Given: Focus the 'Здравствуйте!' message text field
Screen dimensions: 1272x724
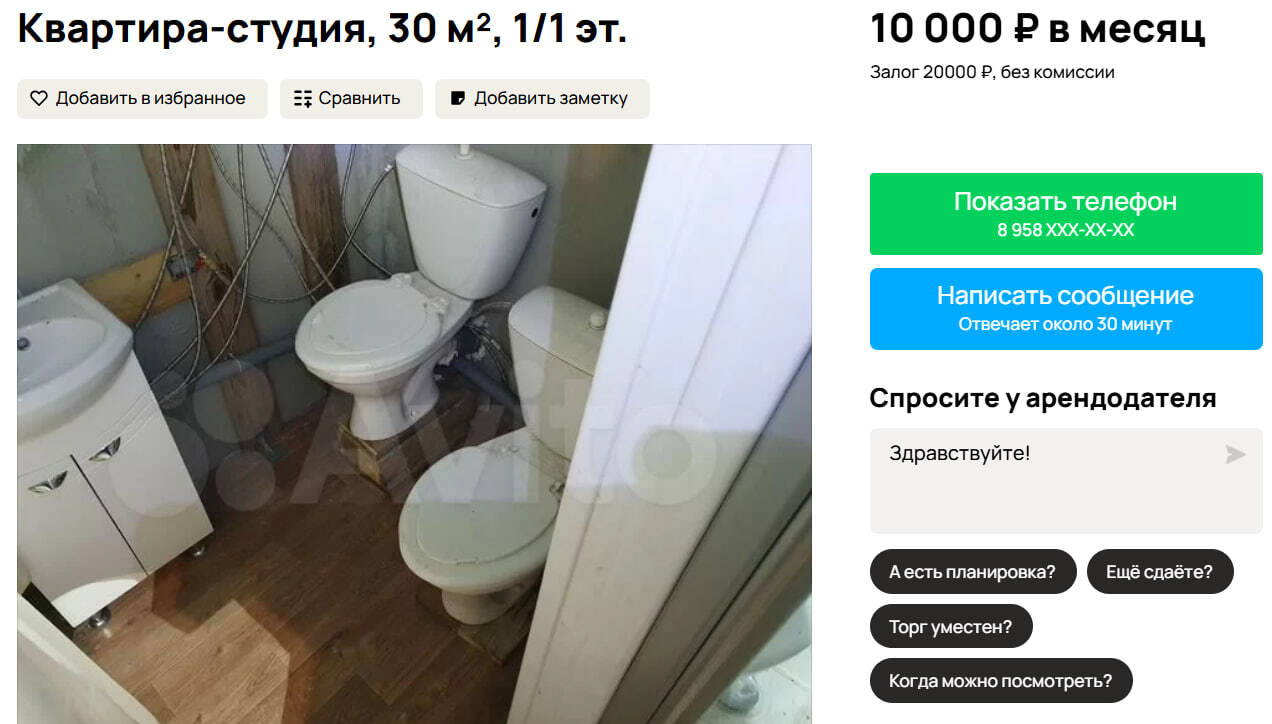Looking at the screenshot, I should tap(1066, 481).
